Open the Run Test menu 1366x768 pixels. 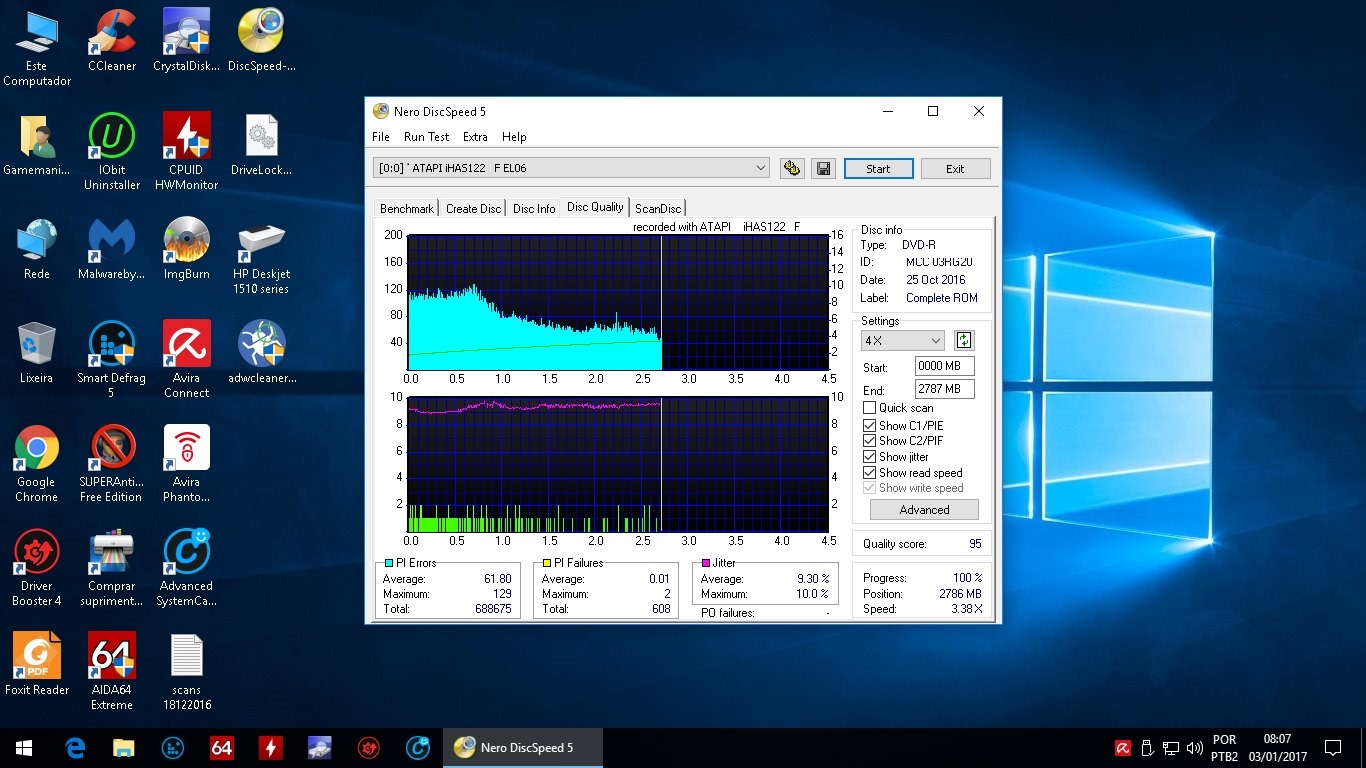click(x=426, y=137)
